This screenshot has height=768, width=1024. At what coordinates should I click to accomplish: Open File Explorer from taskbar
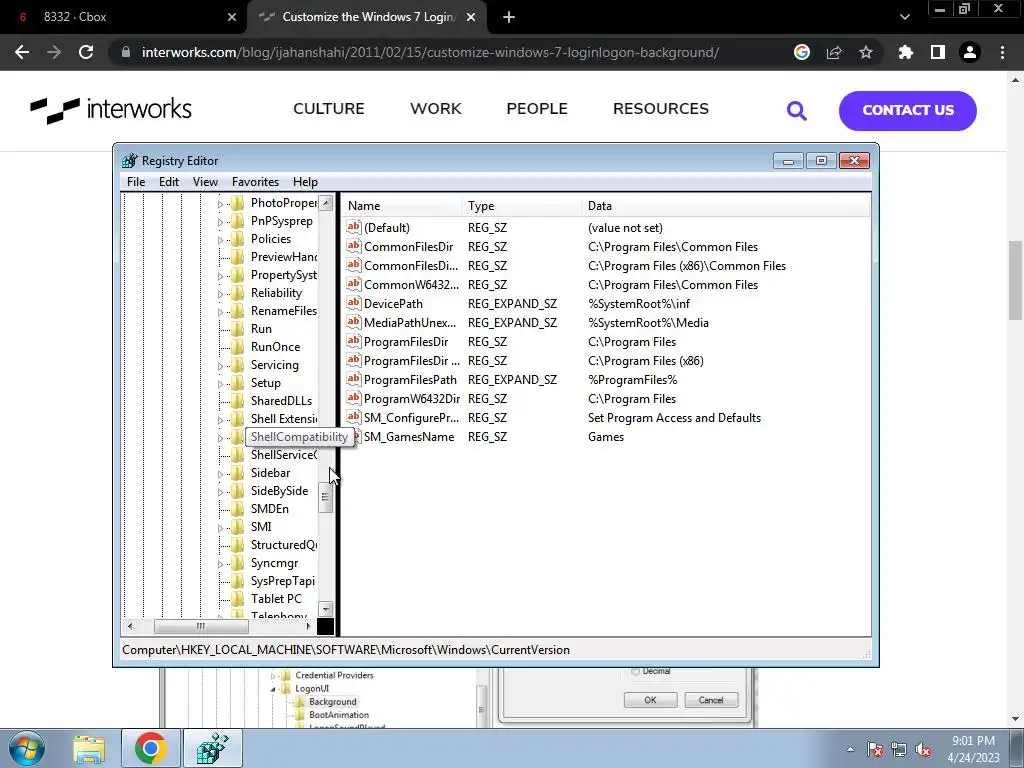(89, 749)
